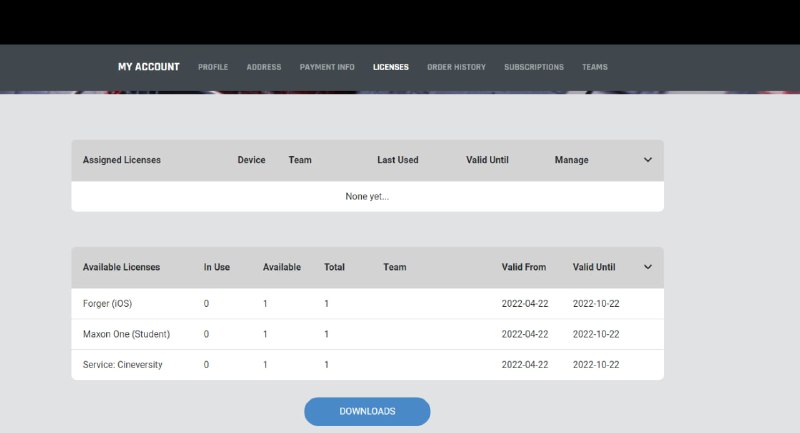Click the My Account heading
The image size is (800, 433).
148,67
